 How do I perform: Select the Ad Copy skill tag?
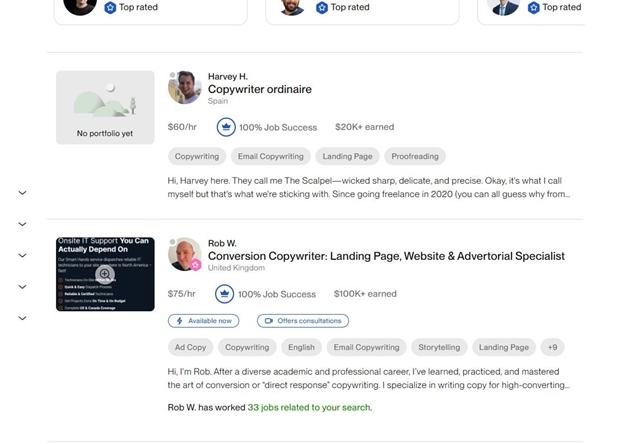[191, 347]
